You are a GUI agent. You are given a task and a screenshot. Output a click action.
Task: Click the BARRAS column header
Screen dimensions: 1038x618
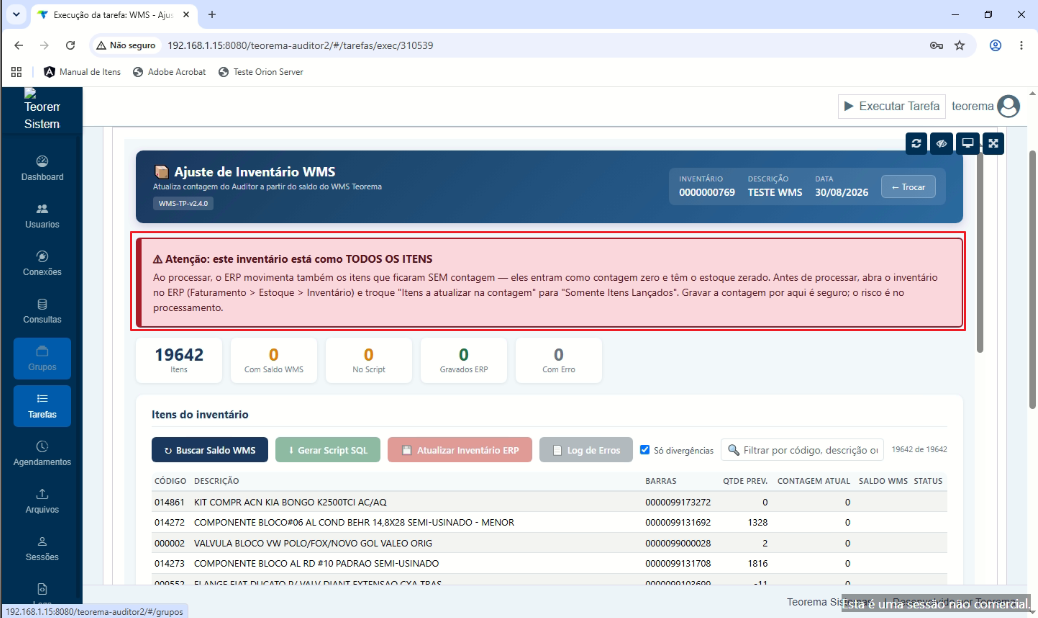(661, 481)
